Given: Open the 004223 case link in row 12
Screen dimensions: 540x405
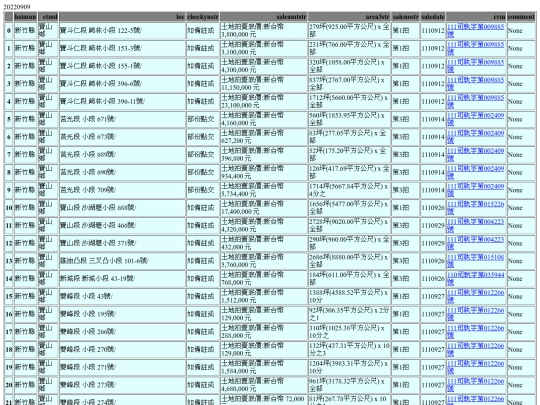Looking at the screenshot, I should 475,243.
